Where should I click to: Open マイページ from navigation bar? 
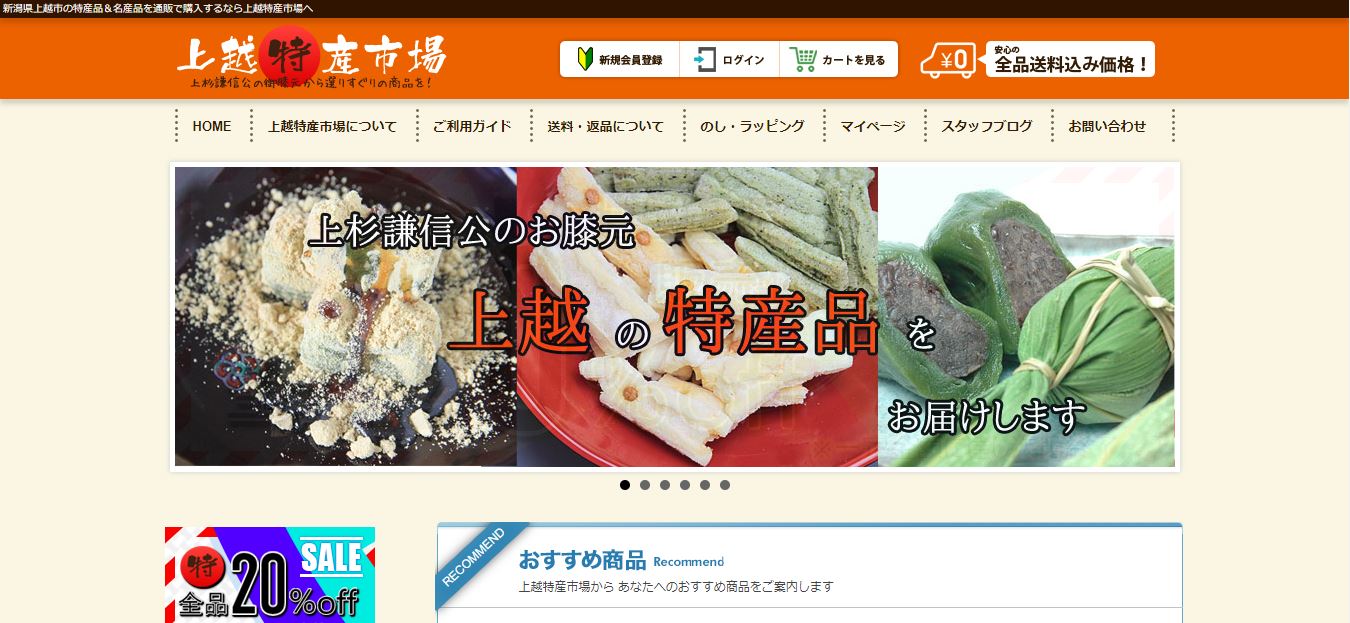coord(873,126)
